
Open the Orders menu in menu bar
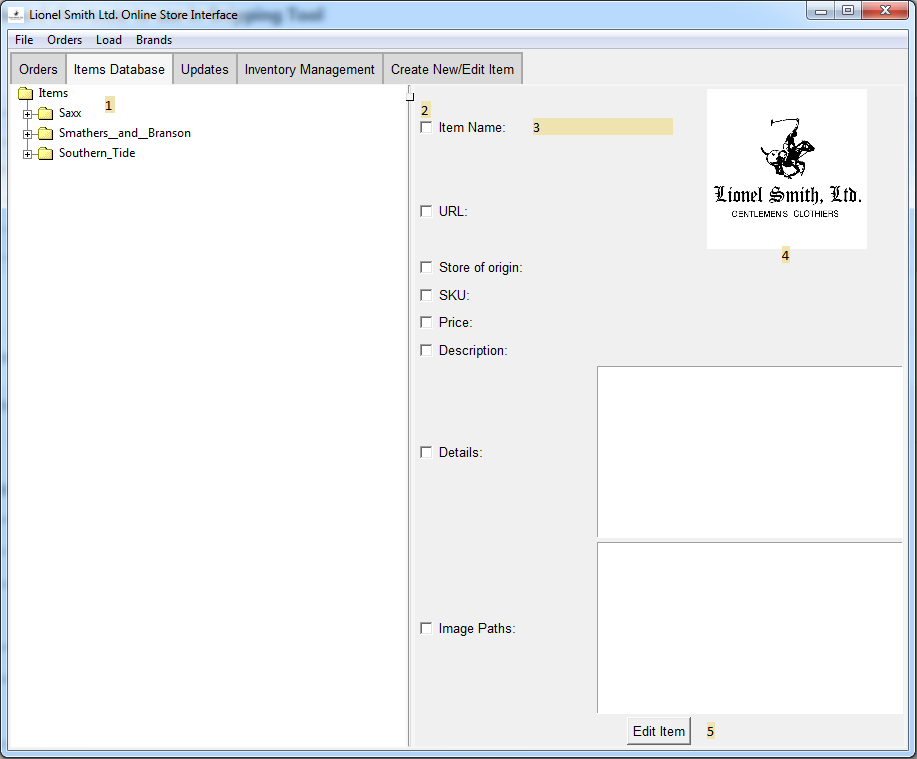[64, 40]
